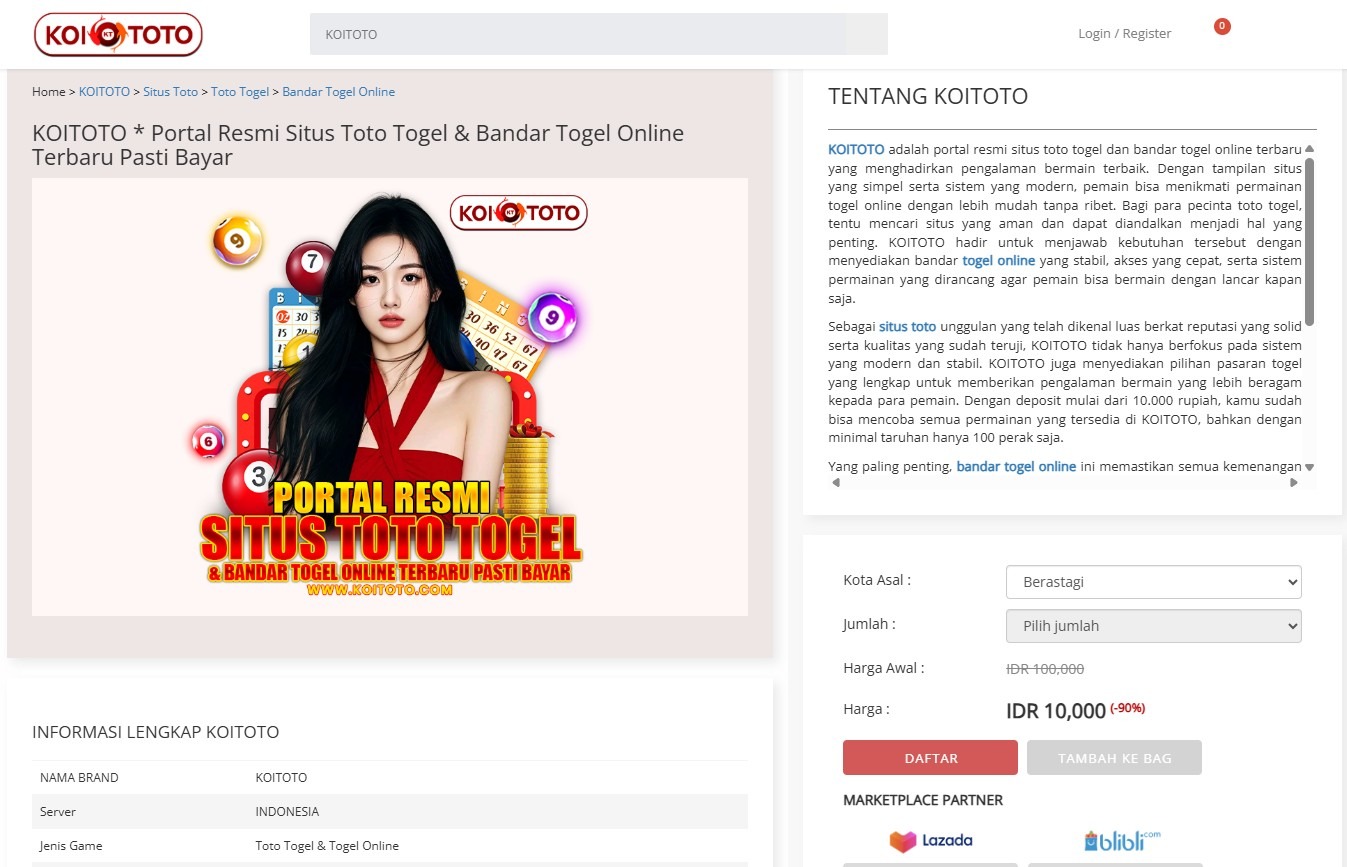This screenshot has width=1347, height=867.
Task: Click the left scroll arrow below the description
Action: [834, 482]
